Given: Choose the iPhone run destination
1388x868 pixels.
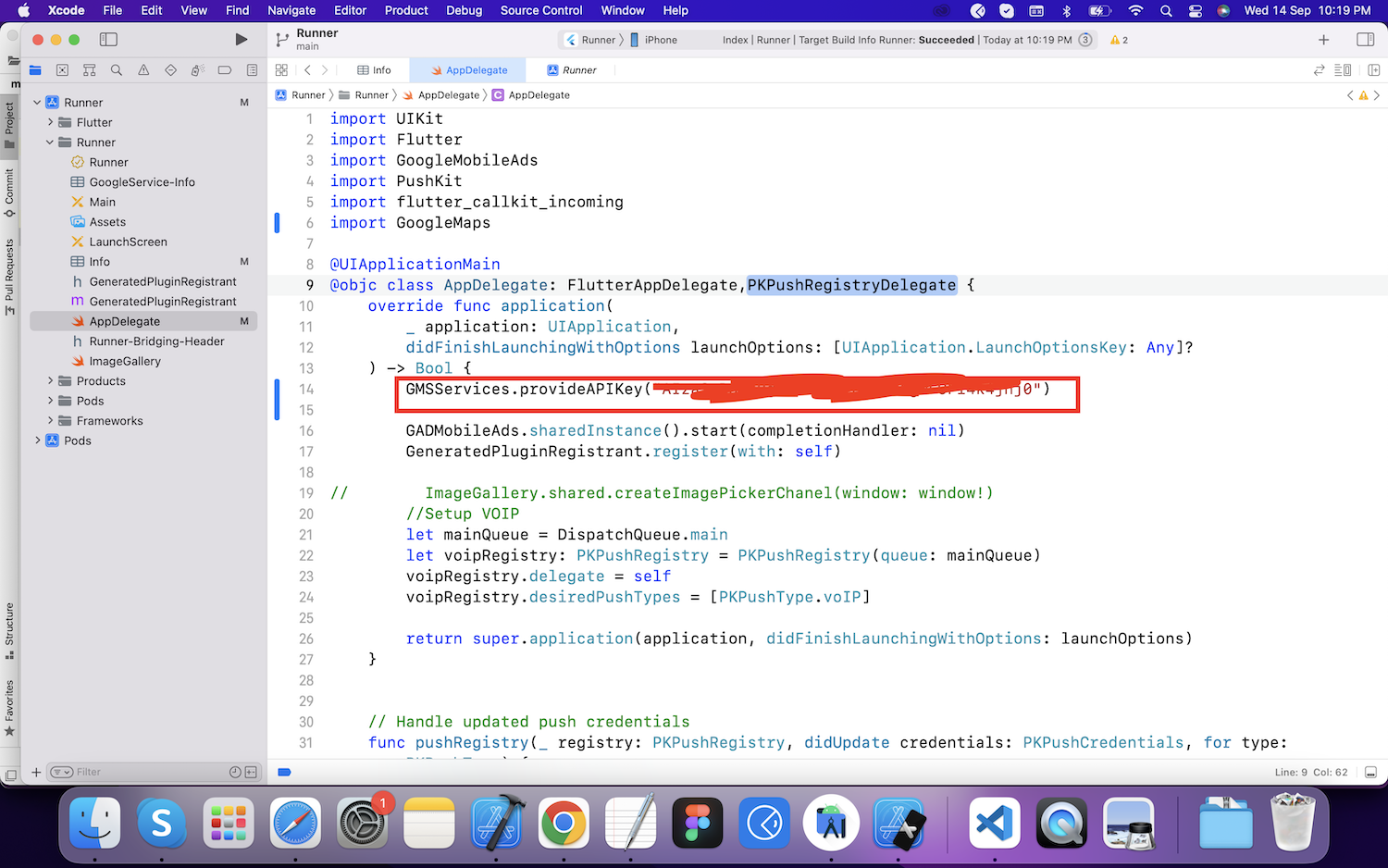Looking at the screenshot, I should pyautogui.click(x=653, y=40).
